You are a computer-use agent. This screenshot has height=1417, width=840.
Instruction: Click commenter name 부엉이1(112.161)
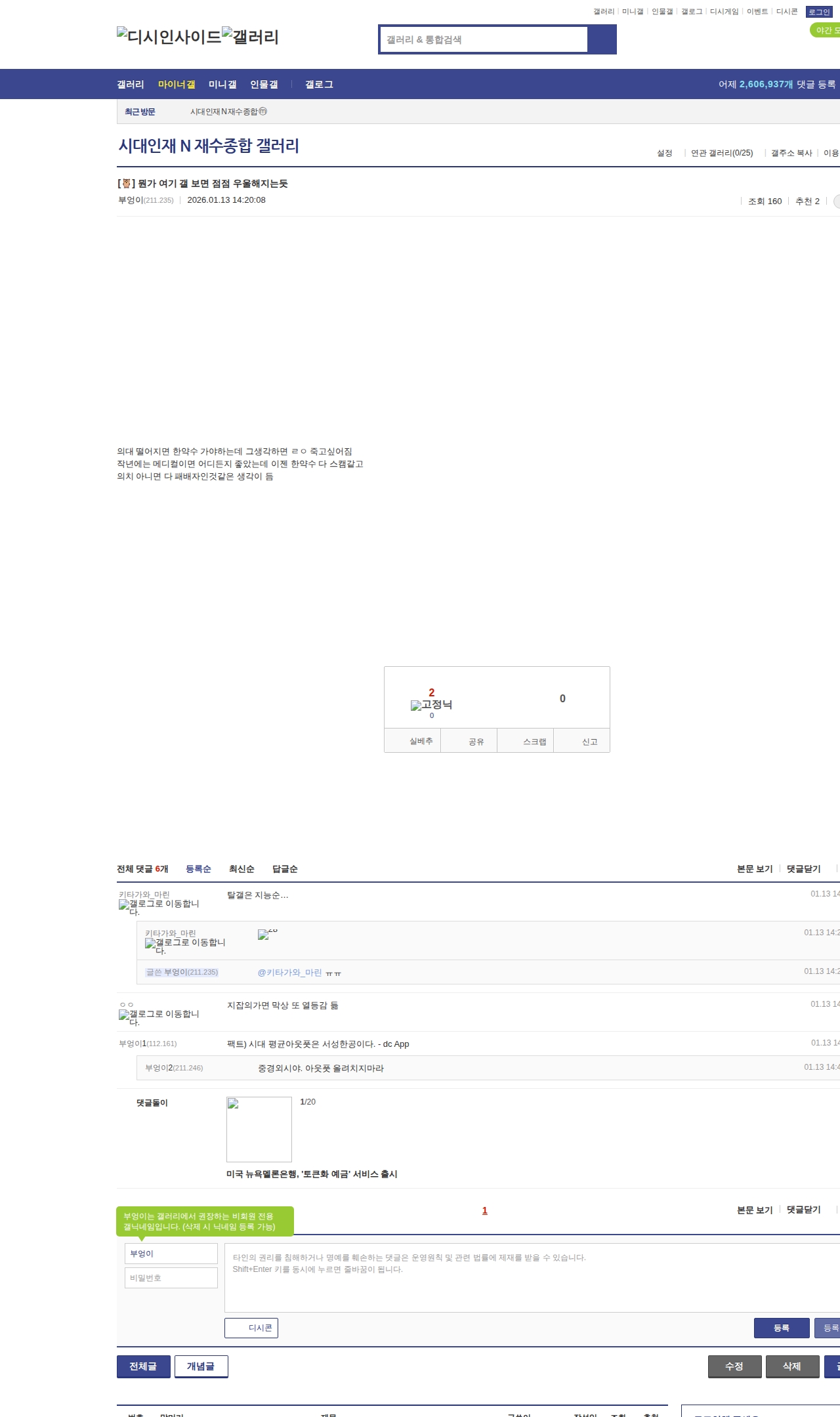(x=148, y=1044)
